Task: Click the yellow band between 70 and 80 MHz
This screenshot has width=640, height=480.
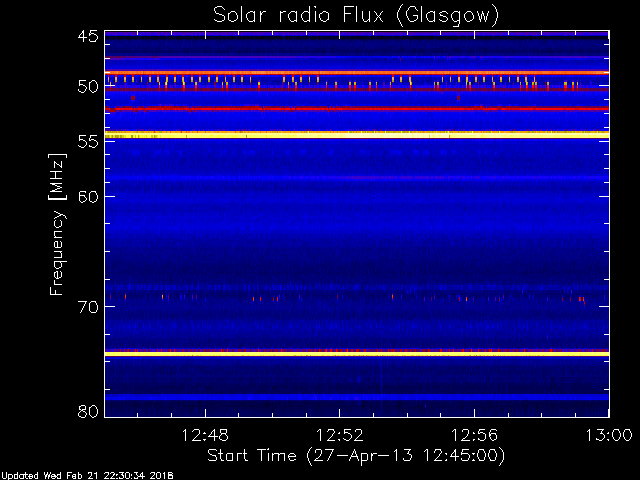Action: [x=357, y=354]
